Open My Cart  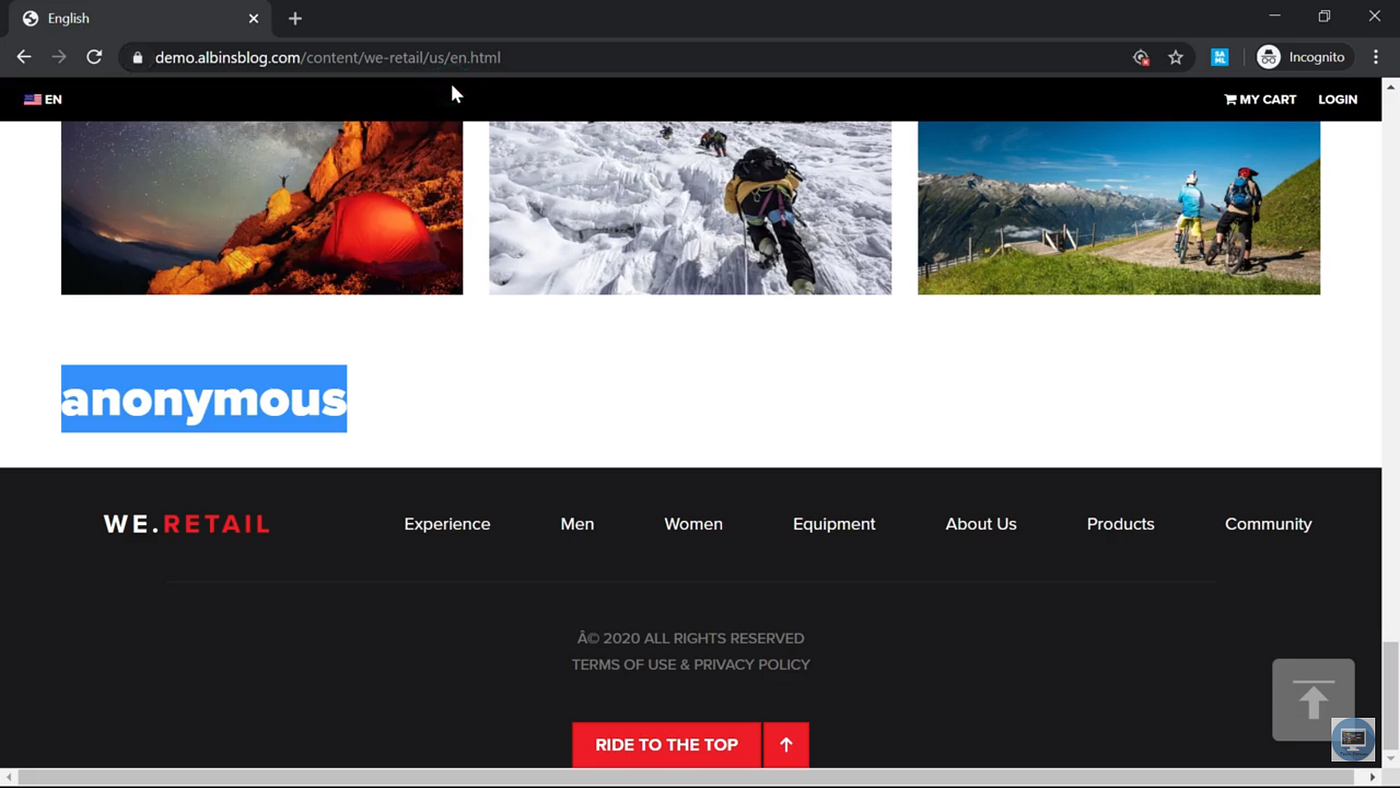coord(1260,99)
